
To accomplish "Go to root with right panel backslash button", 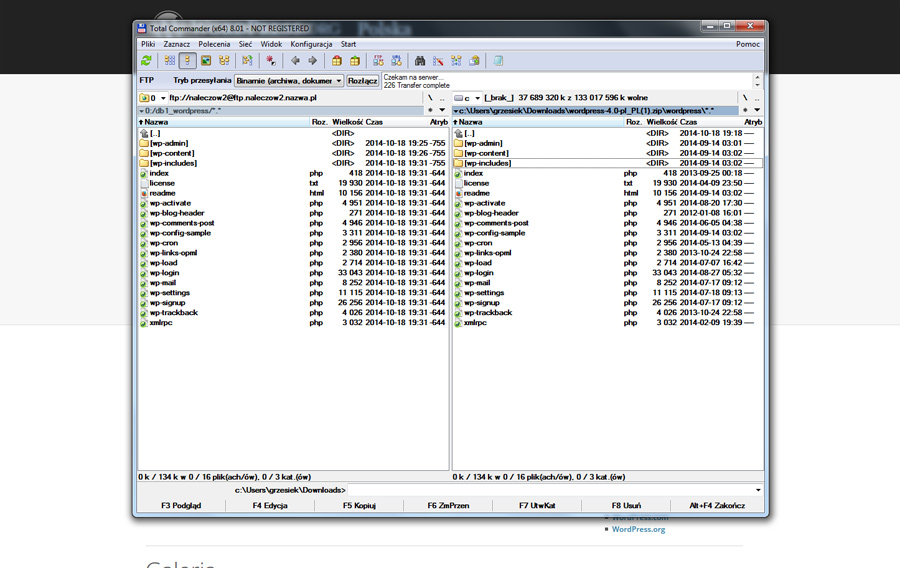I will [x=745, y=98].
